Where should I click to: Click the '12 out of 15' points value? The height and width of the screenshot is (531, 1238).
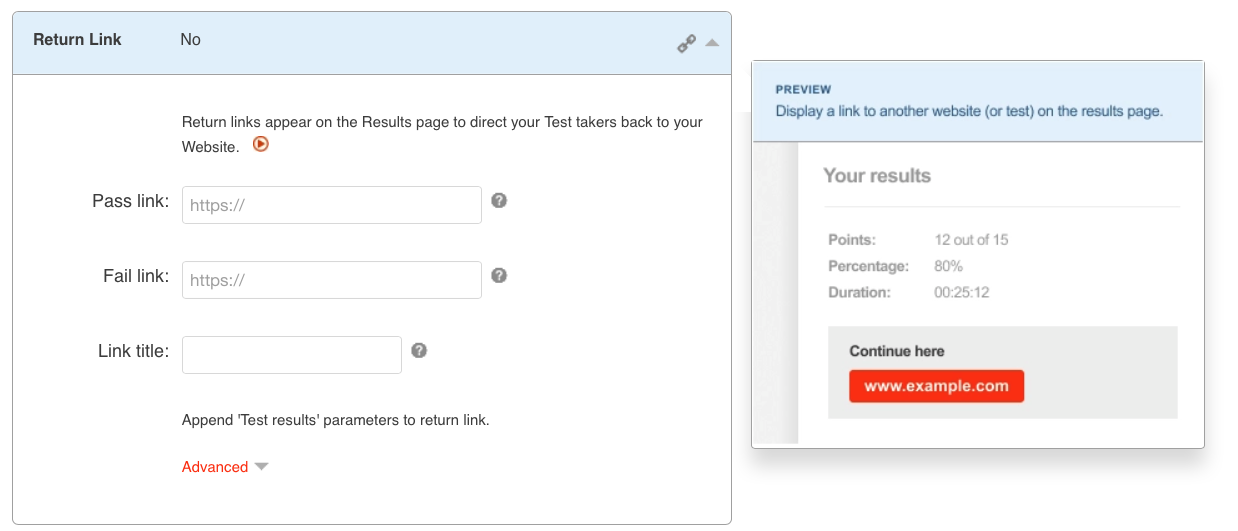click(971, 240)
